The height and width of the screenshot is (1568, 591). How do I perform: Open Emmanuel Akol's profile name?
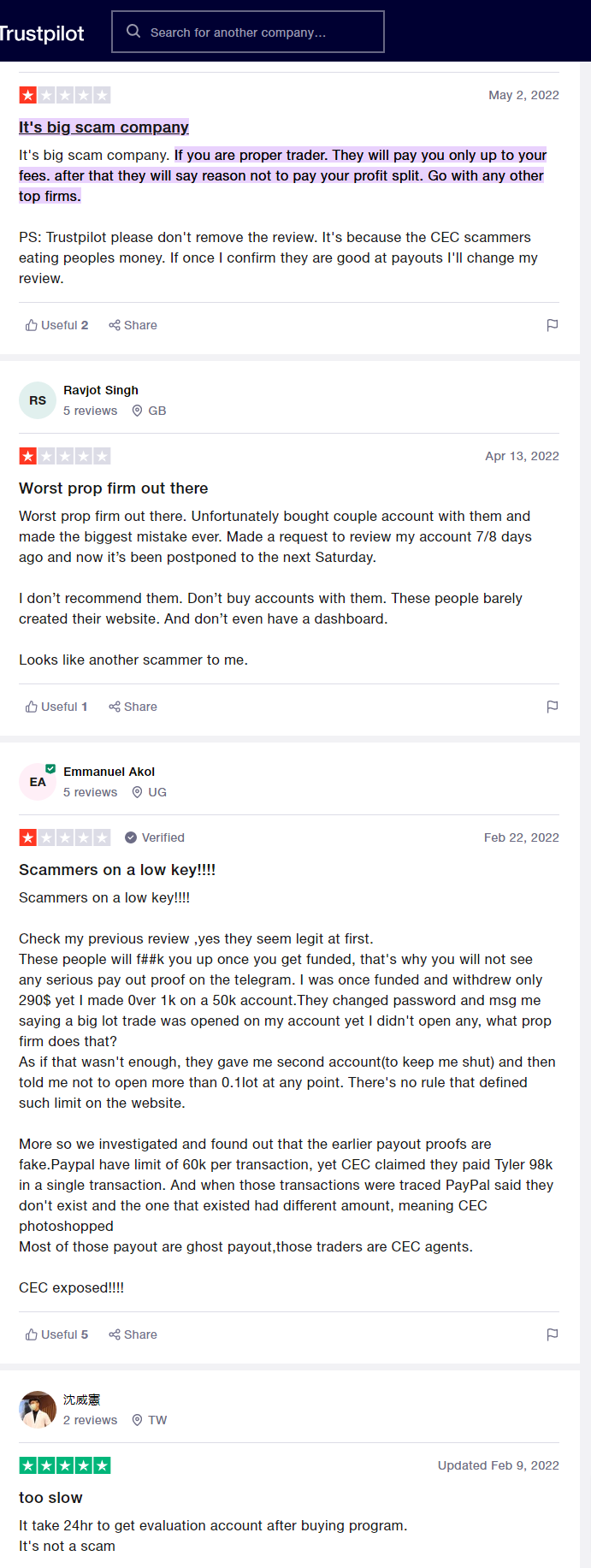pos(109,772)
